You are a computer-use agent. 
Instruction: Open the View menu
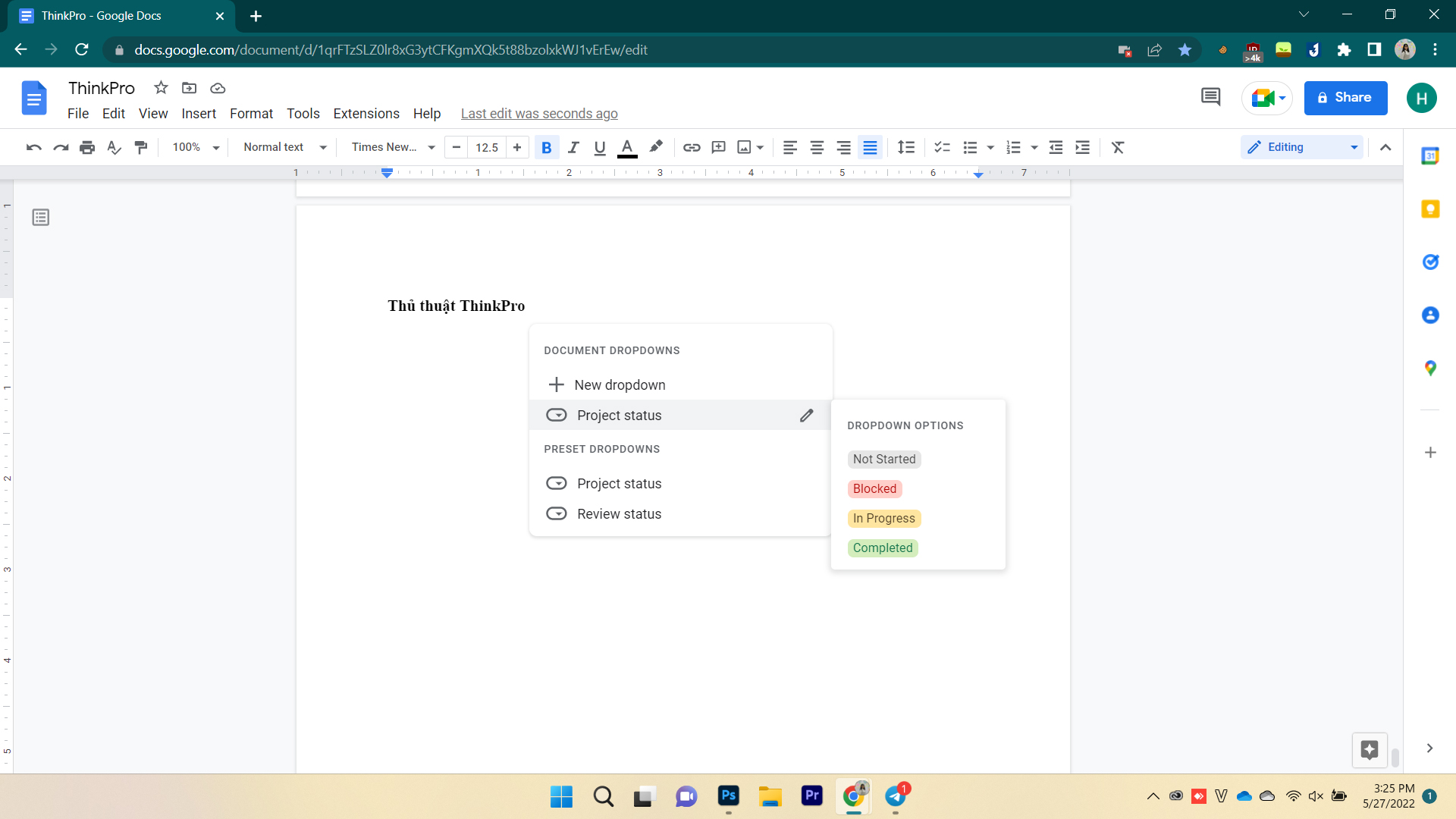click(x=153, y=114)
